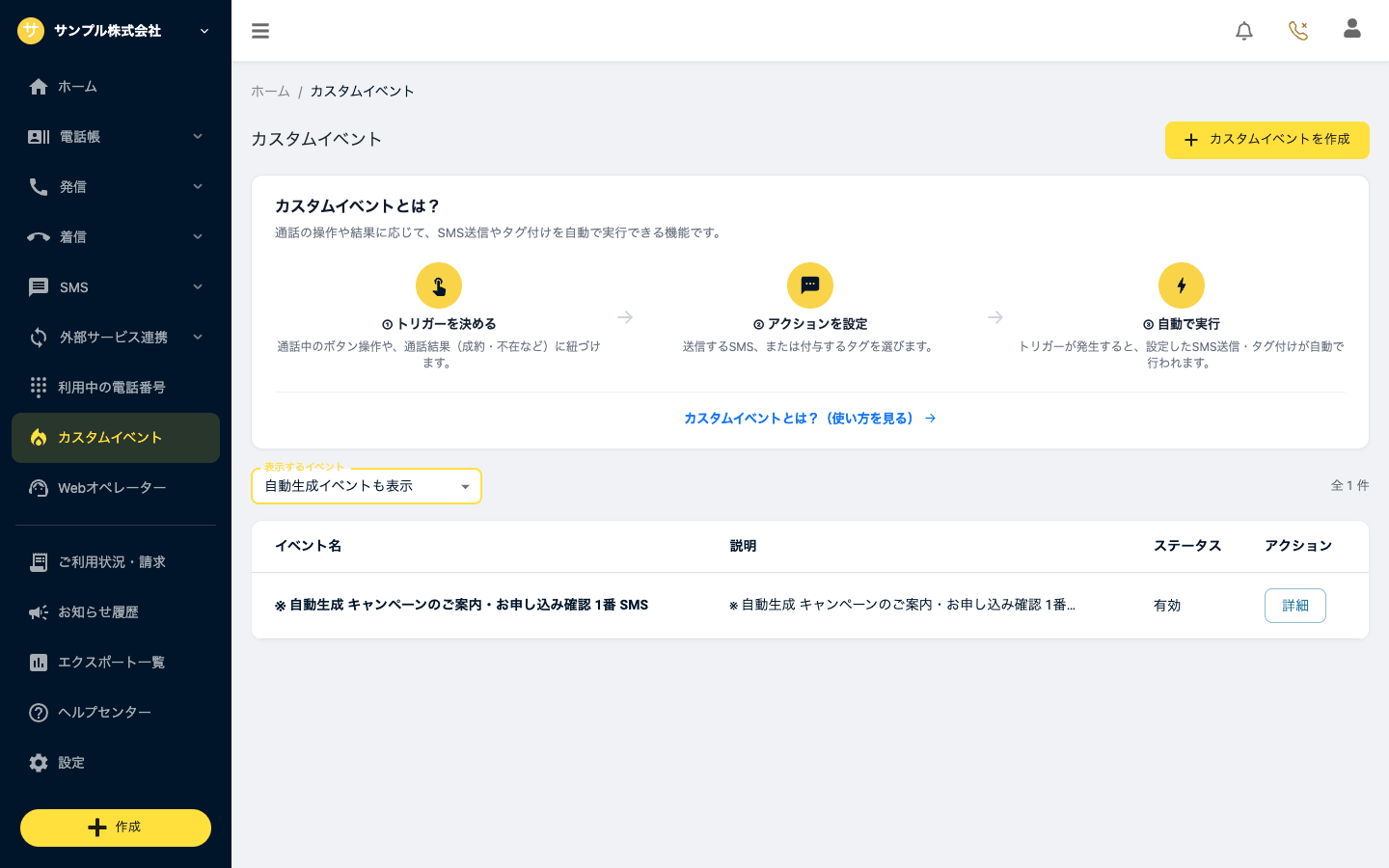Expand the SMS submenu chevron
This screenshot has width=1389, height=868.
tap(198, 287)
